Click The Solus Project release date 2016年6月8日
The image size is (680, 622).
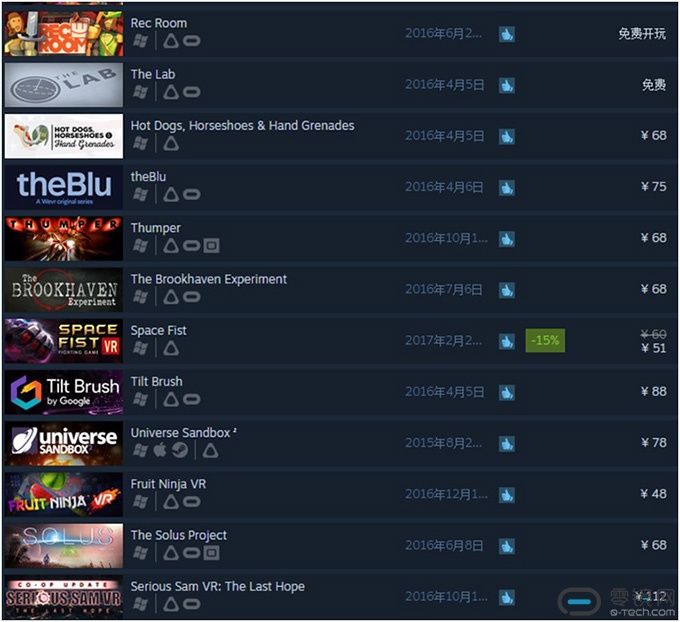click(444, 545)
